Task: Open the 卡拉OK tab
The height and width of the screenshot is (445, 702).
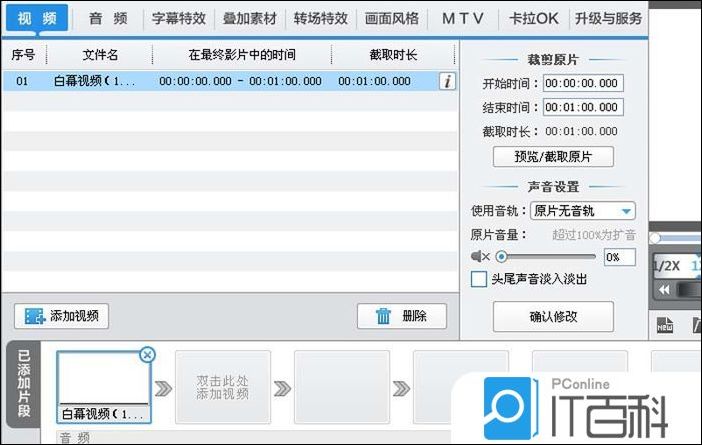Action: tap(534, 18)
